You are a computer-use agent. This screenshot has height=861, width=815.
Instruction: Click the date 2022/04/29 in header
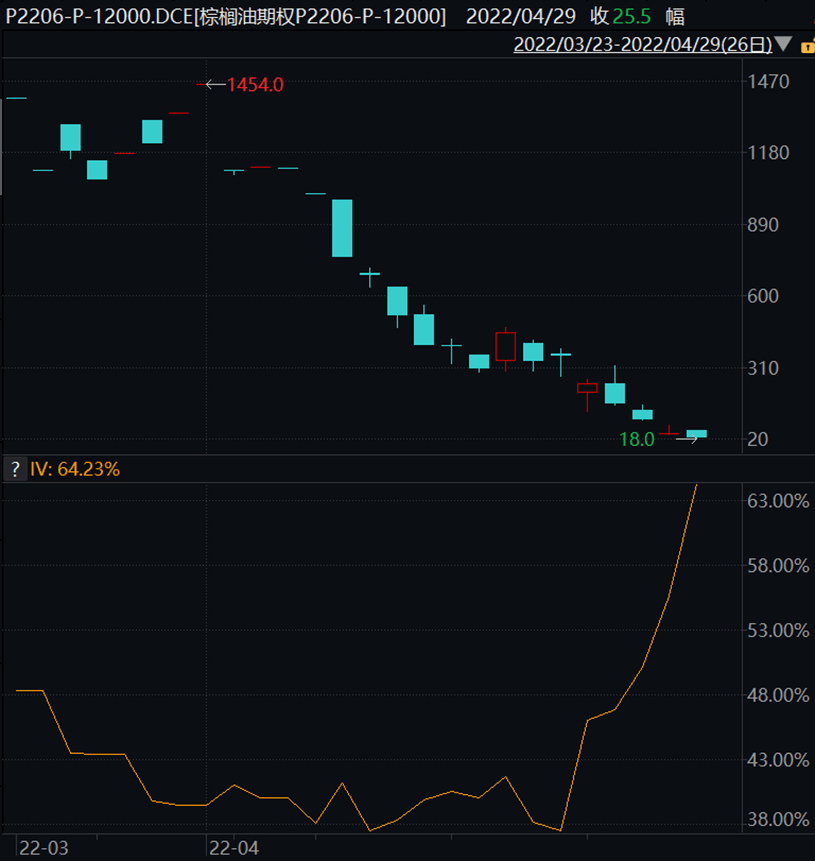pyautogui.click(x=521, y=16)
